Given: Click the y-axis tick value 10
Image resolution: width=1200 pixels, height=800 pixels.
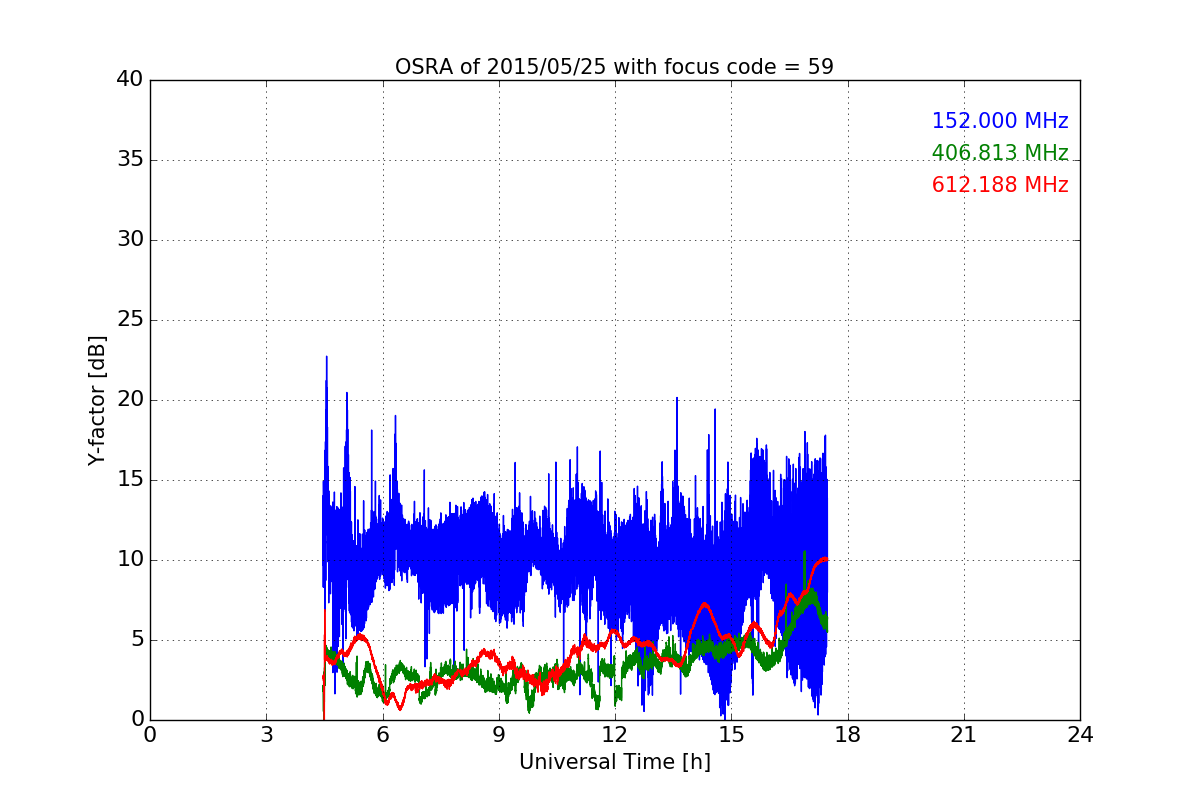Looking at the screenshot, I should click(x=130, y=560).
